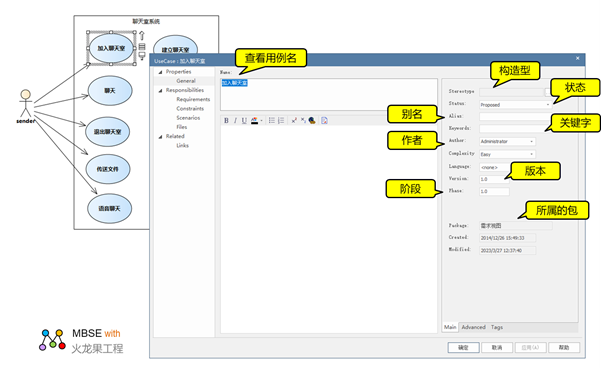Image resolution: width=601 pixels, height=368 pixels.
Task: Select the sender actor figure
Action: click(x=26, y=104)
